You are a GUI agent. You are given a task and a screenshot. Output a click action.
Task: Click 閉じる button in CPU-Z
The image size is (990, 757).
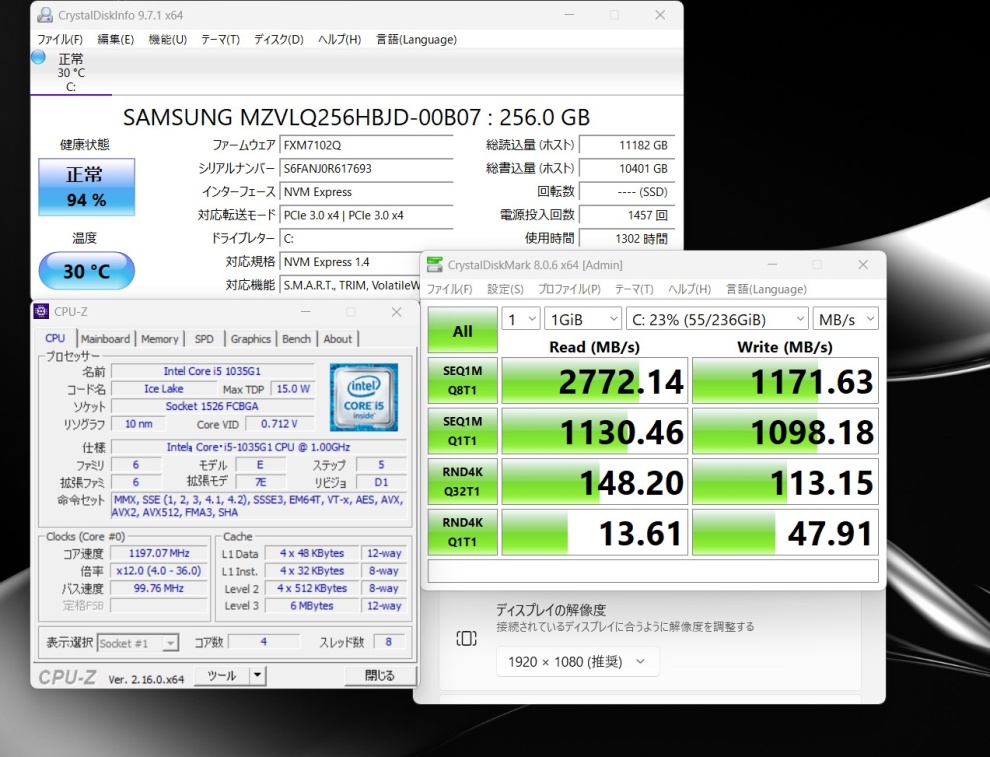click(x=380, y=676)
